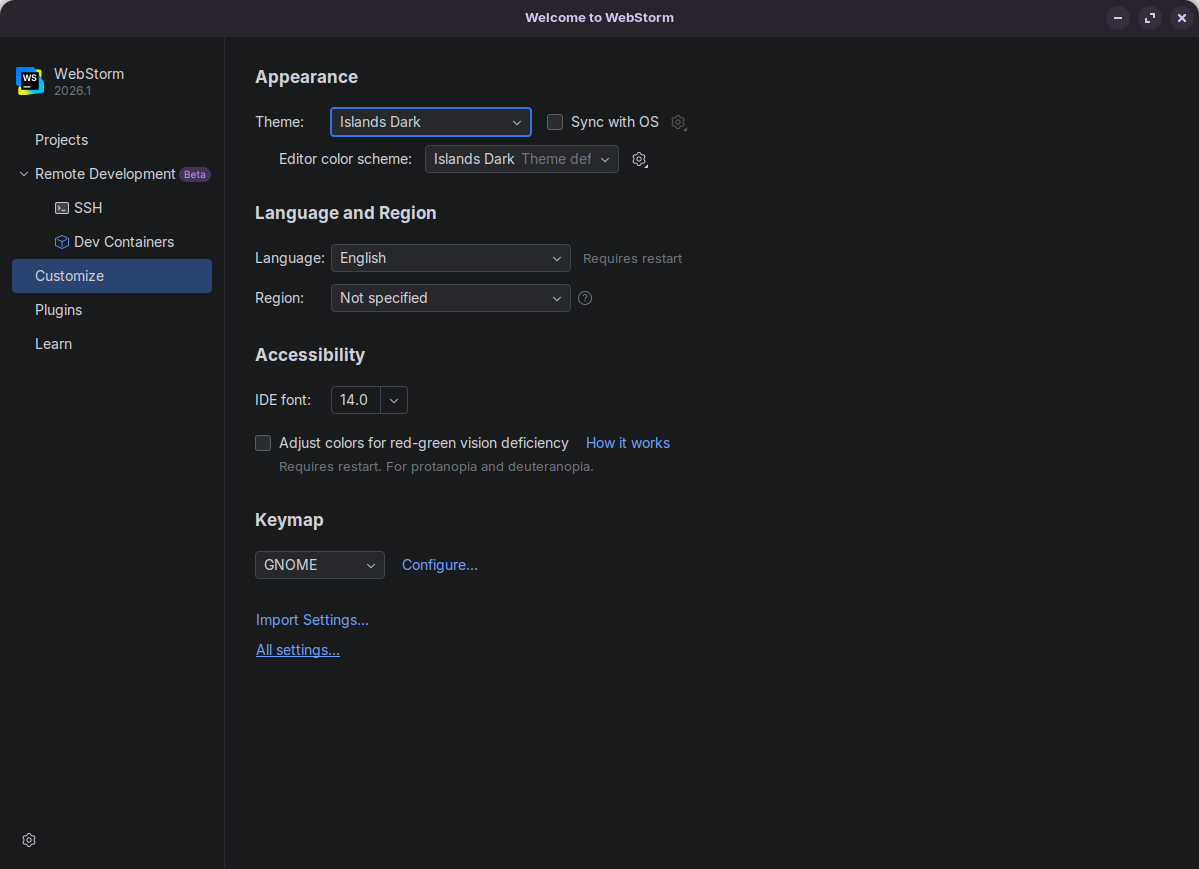Check adjust colors for red-green vision deficiency

coord(262,442)
